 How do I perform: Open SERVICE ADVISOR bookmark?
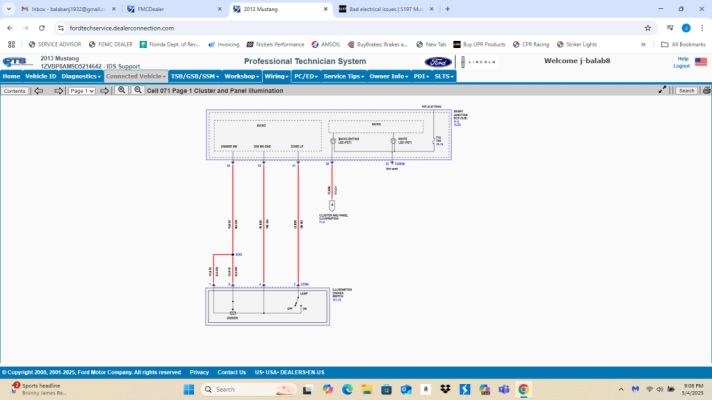[x=54, y=44]
